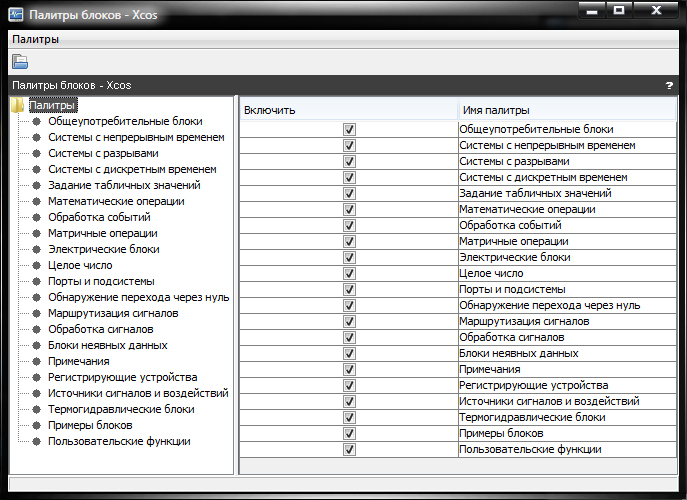Uncheck Маршрутизация сигналов checkbox
The width and height of the screenshot is (687, 500).
click(x=349, y=321)
